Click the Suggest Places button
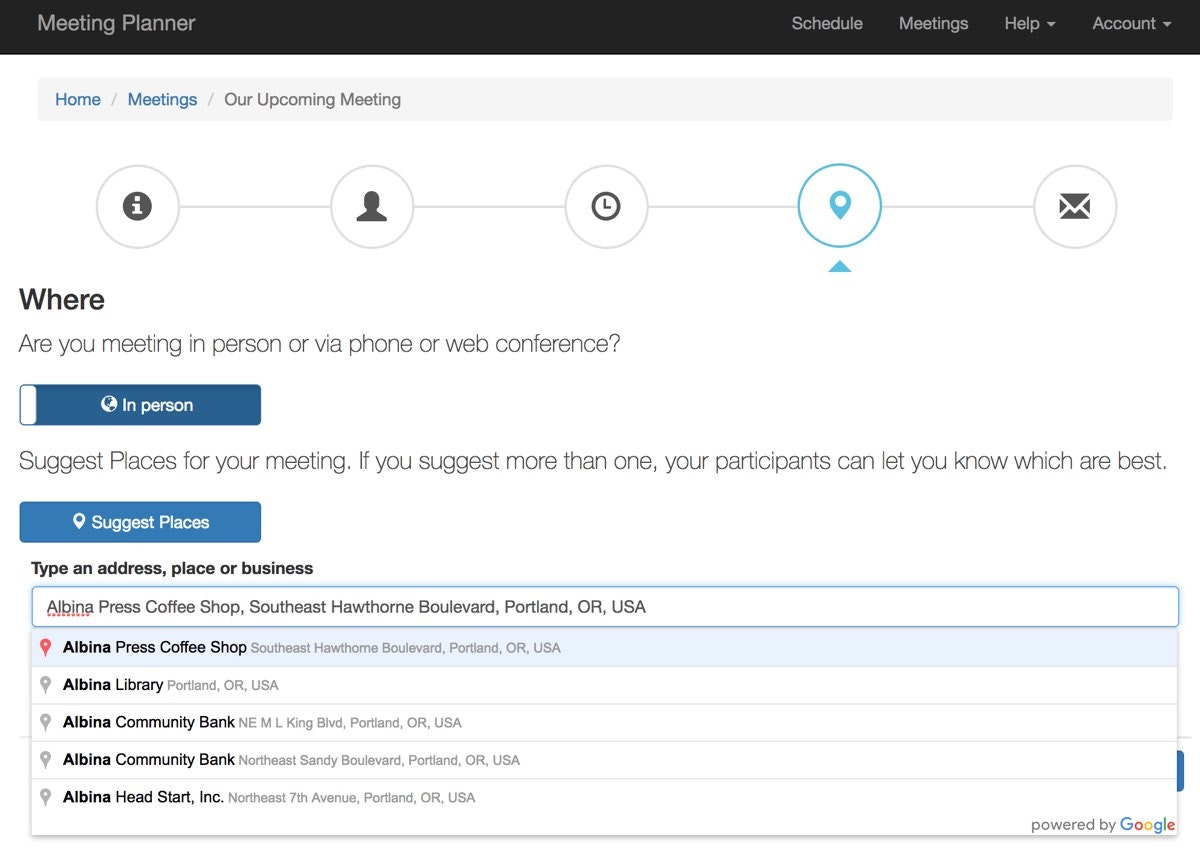The image size is (1200, 863). click(140, 521)
